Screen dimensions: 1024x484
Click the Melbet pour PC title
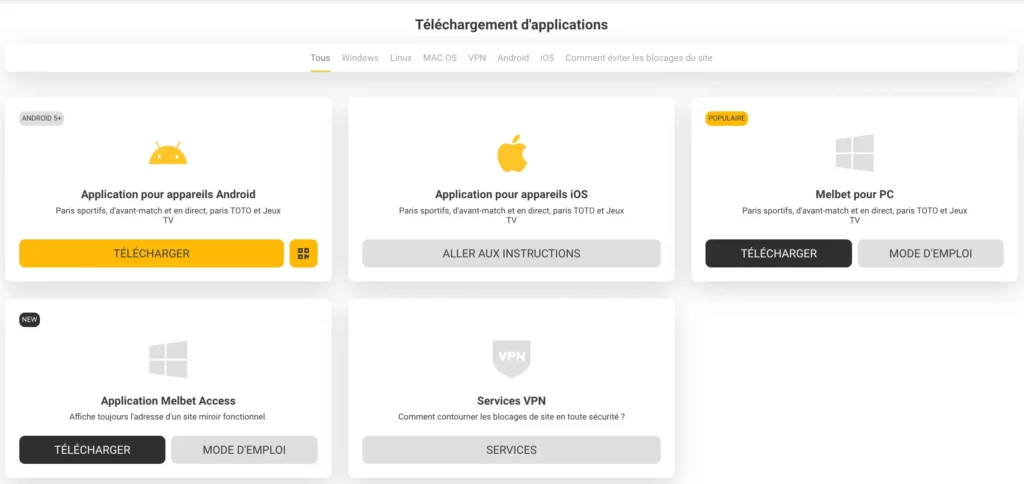point(854,195)
